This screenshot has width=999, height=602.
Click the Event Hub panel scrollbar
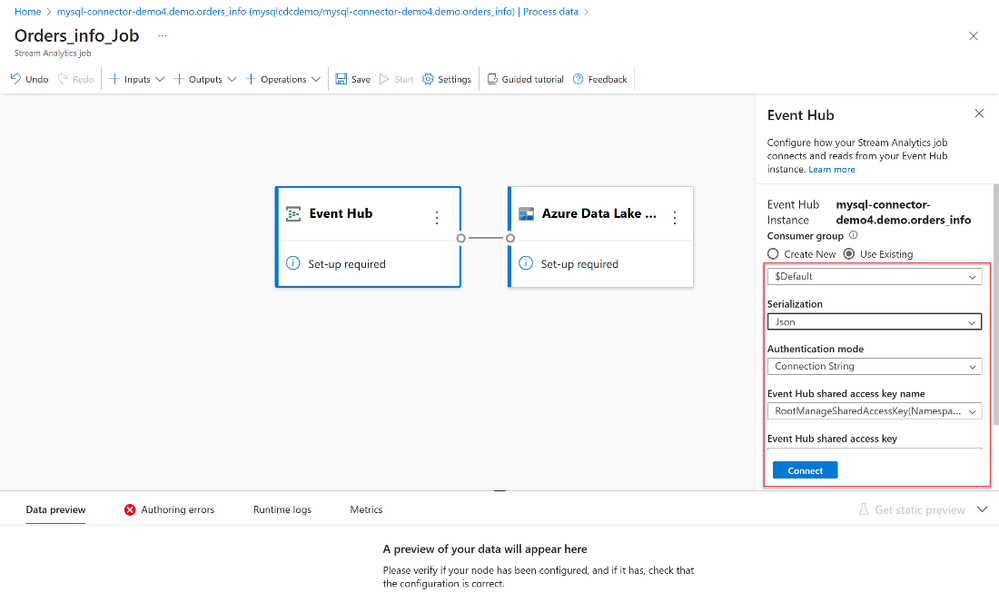(x=995, y=303)
